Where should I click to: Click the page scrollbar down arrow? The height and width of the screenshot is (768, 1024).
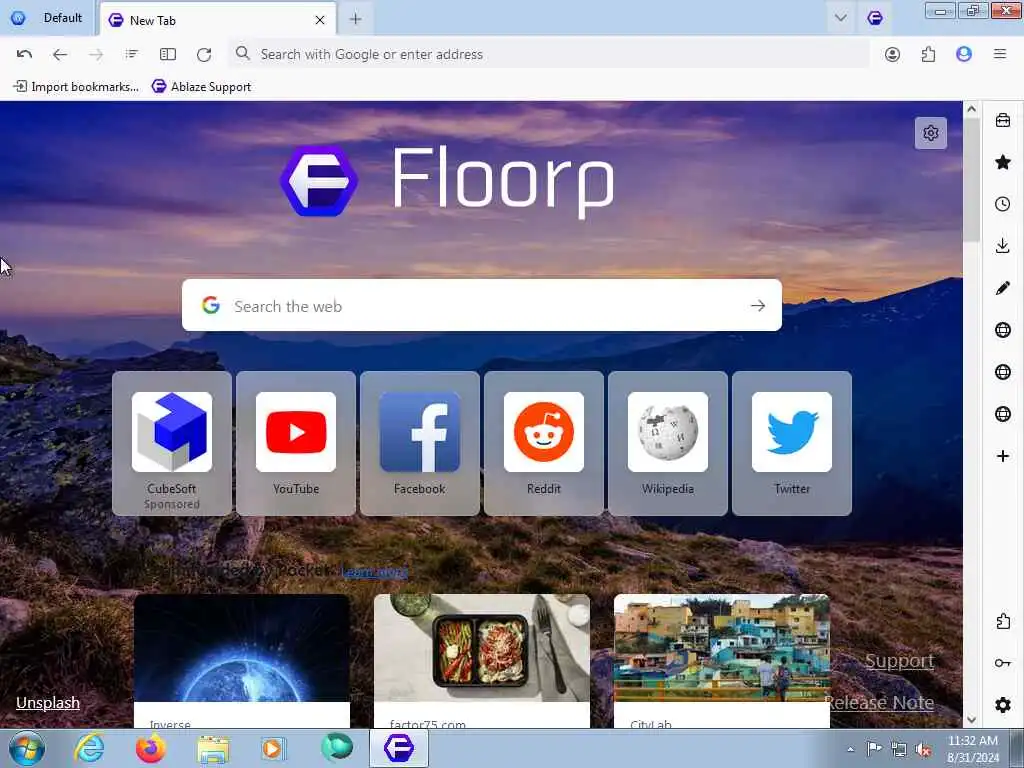972,720
